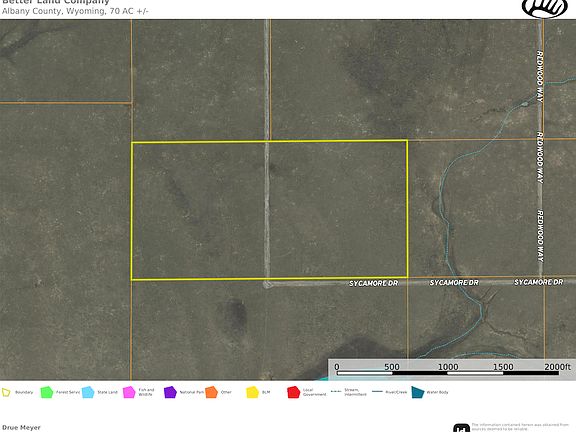Select the orange Other legend icon

click(211, 392)
